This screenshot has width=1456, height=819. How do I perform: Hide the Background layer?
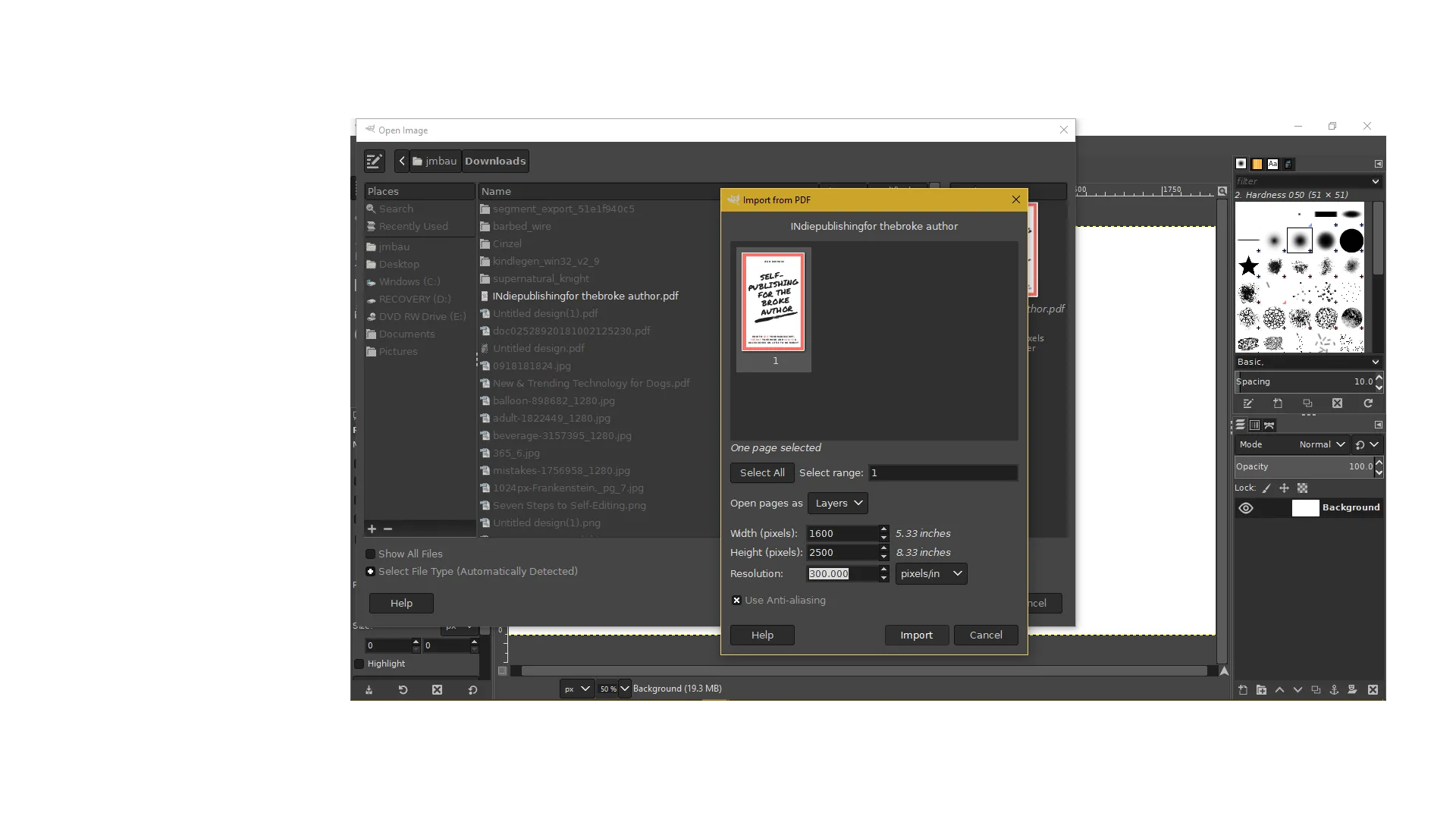(1246, 507)
